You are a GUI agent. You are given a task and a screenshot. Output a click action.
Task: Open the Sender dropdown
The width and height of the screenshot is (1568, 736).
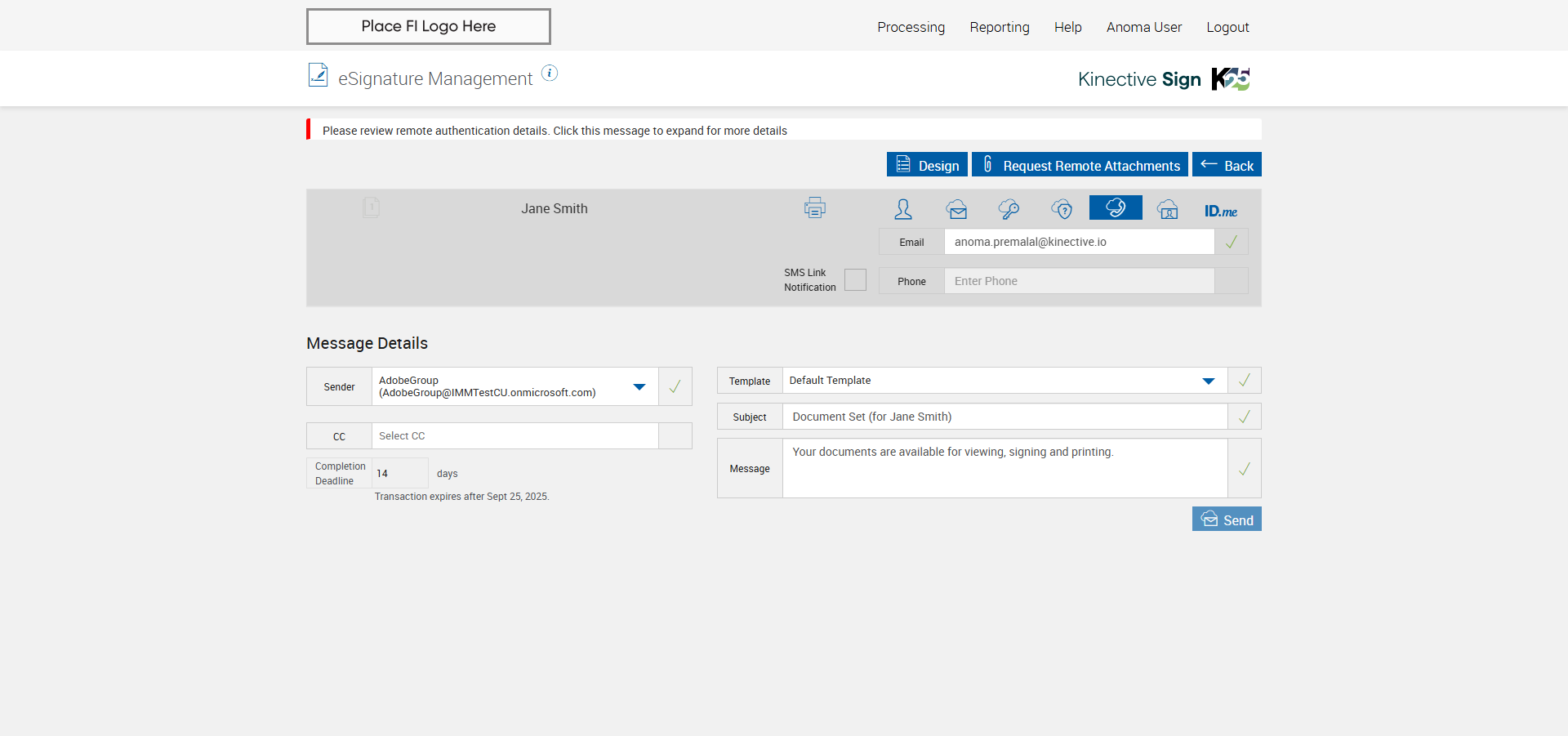coord(639,386)
